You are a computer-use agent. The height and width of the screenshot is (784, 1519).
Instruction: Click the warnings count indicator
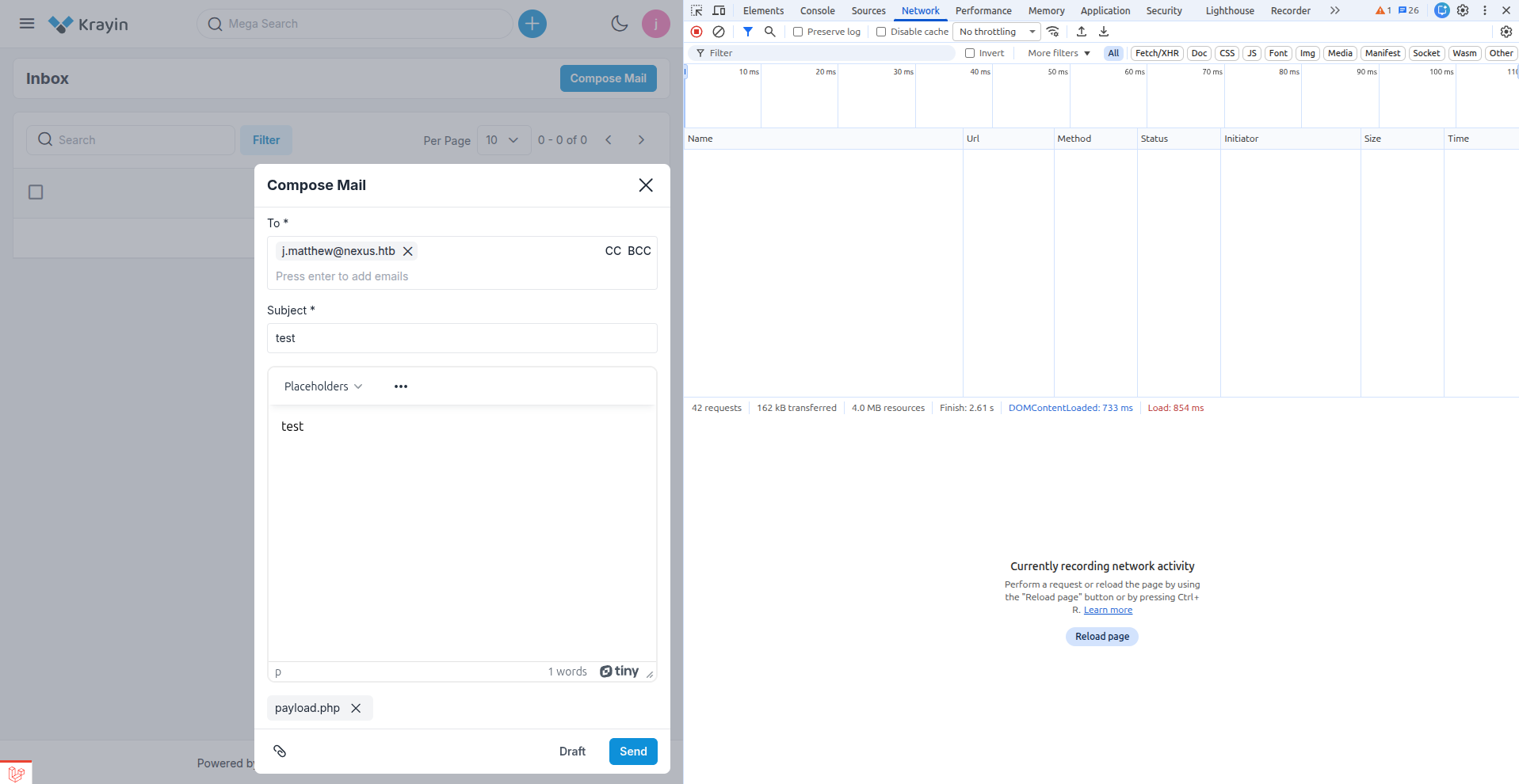point(1384,10)
